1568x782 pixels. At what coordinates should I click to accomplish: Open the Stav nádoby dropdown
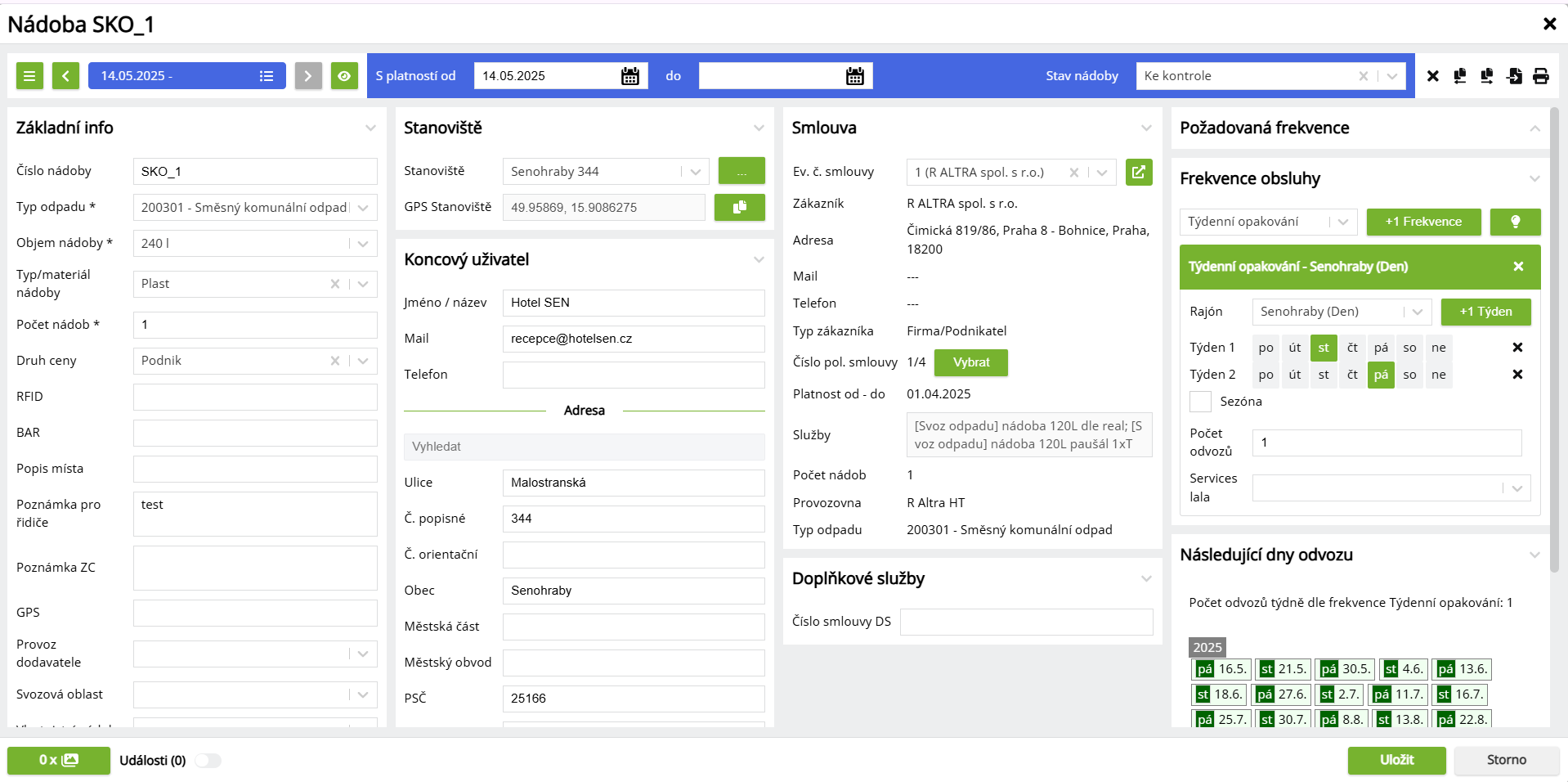[1391, 76]
